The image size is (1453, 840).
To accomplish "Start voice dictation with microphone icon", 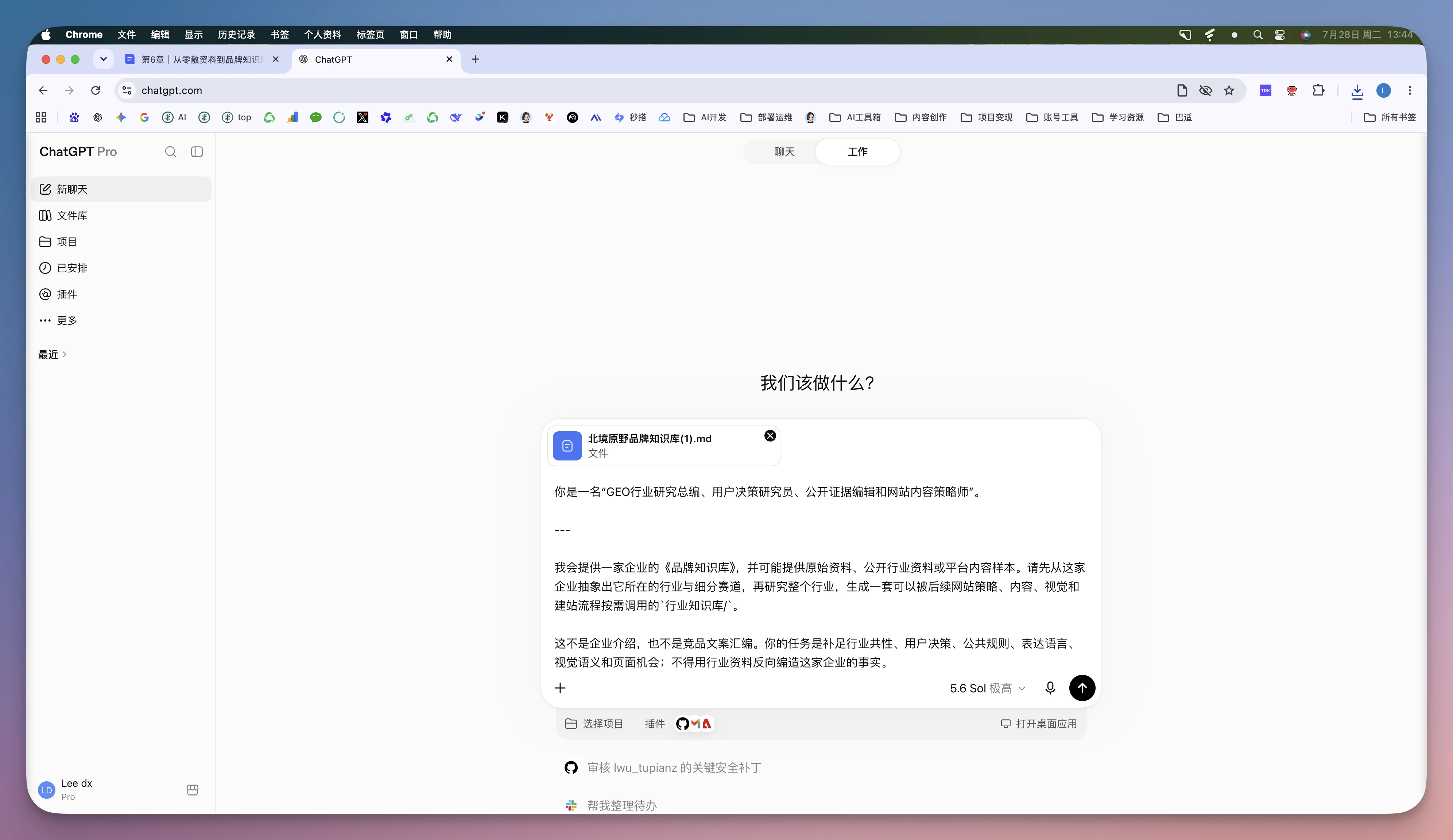I will click(1050, 688).
